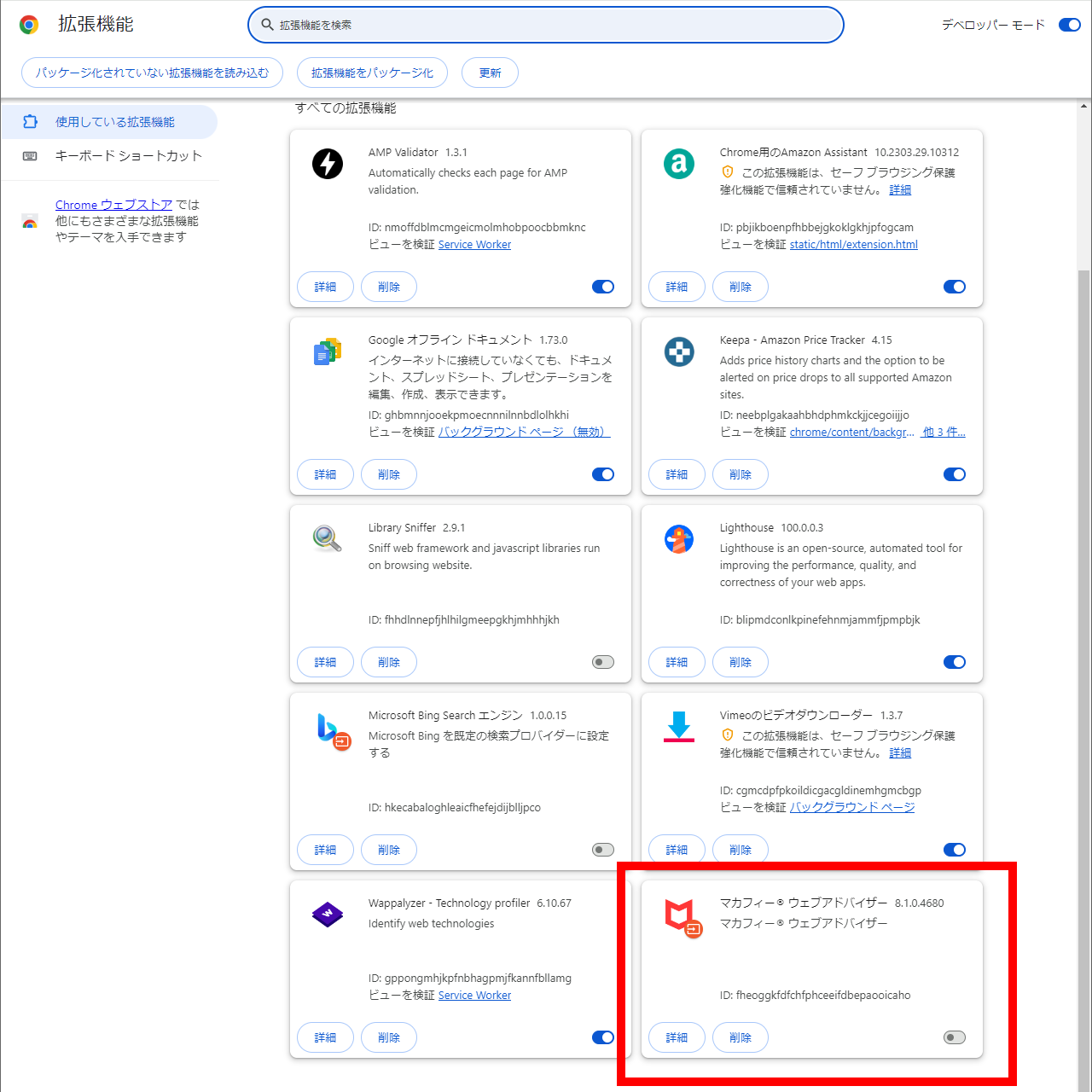The image size is (1092, 1092).
Task: Select 使用している拡張機能 in sidebar
Action: 108,122
